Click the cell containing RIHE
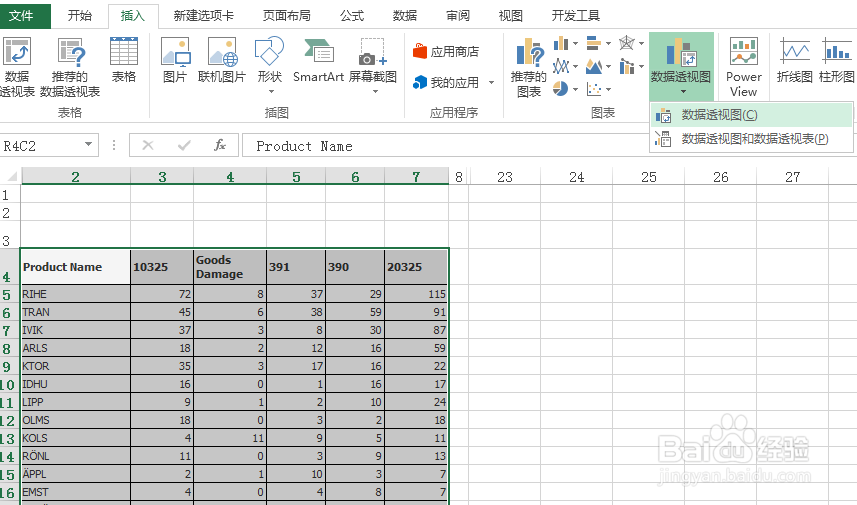 tap(75, 293)
